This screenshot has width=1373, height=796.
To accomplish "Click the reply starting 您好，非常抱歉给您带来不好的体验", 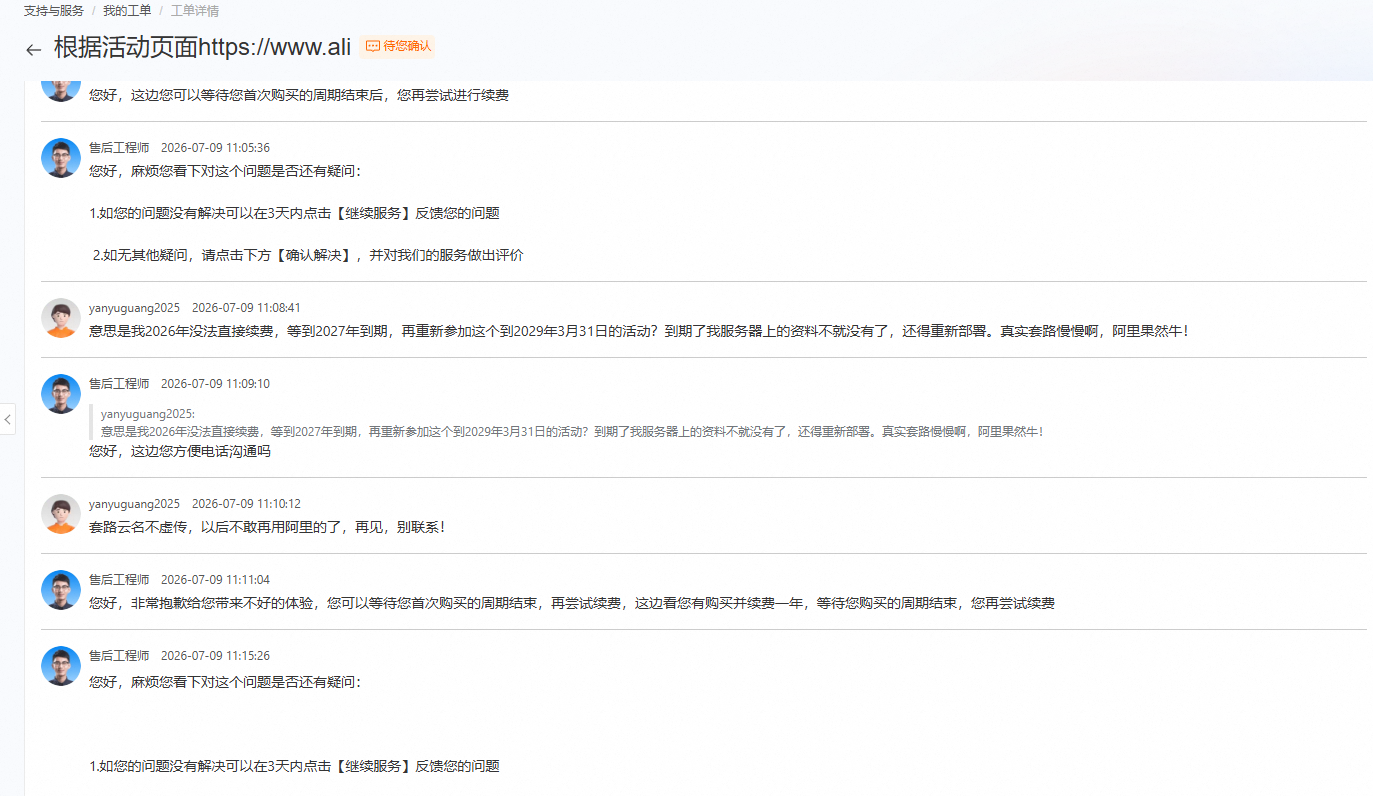I will pyautogui.click(x=572, y=603).
